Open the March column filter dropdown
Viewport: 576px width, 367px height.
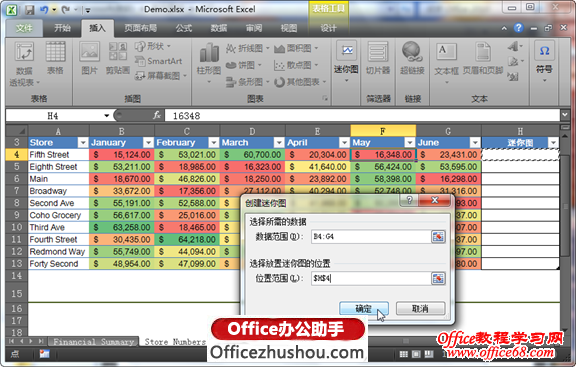click(x=279, y=143)
